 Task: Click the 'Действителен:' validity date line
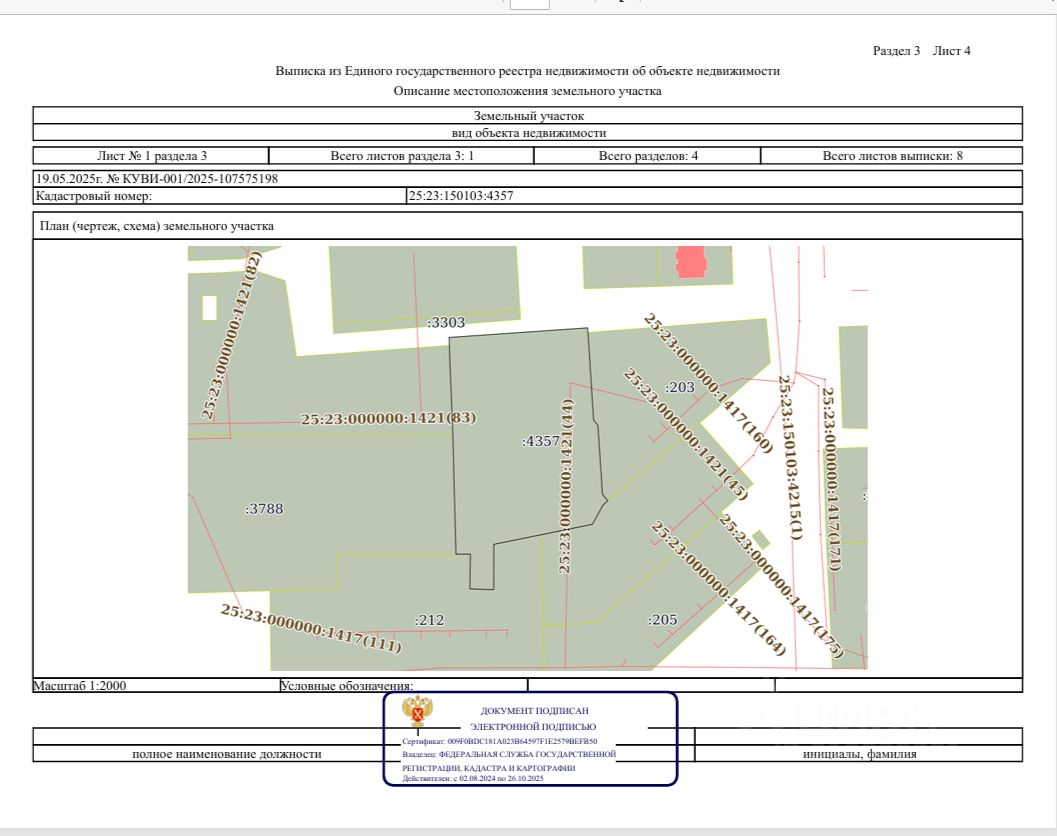[x=473, y=778]
